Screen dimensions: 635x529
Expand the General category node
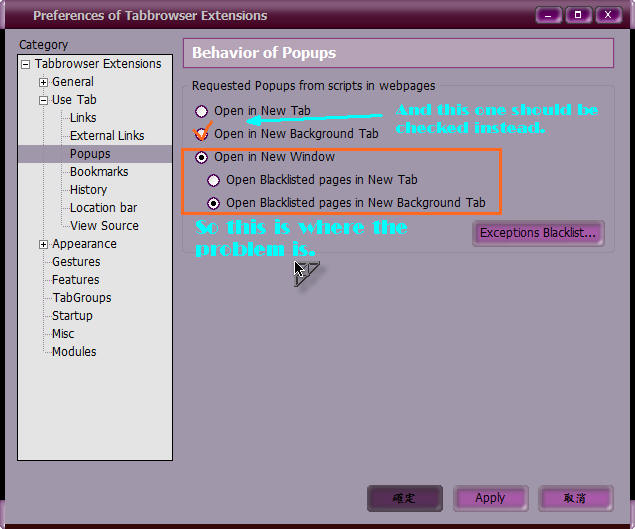click(x=43, y=82)
